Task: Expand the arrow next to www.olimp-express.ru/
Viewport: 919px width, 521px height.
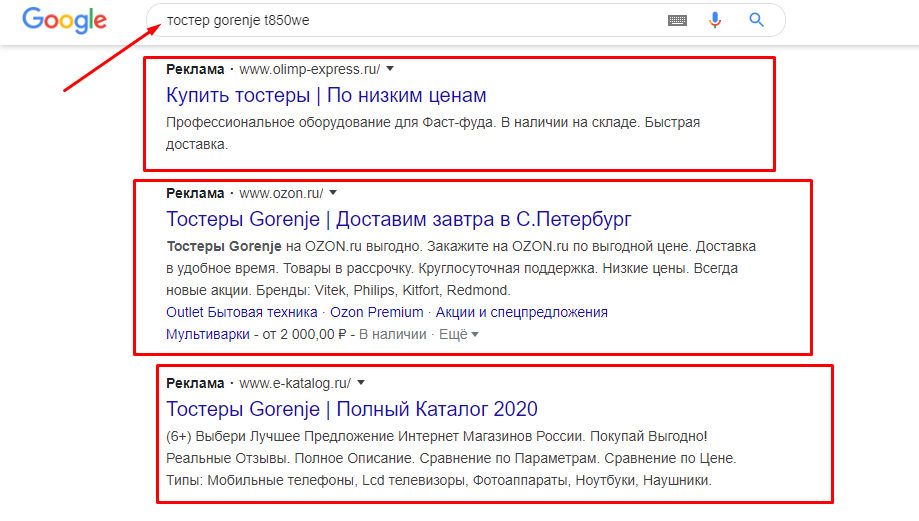Action: [x=390, y=69]
